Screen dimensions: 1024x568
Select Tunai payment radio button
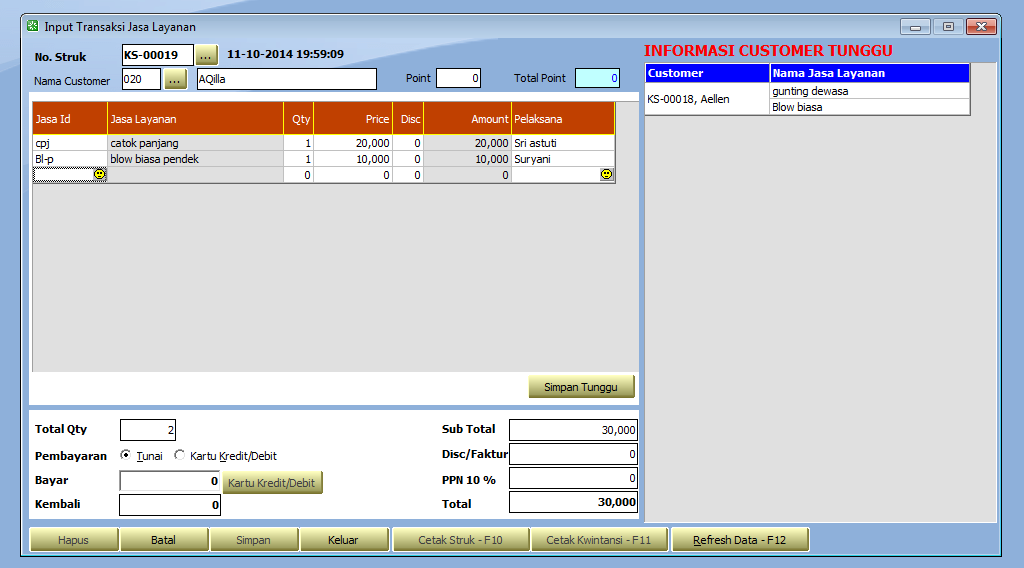[x=126, y=455]
